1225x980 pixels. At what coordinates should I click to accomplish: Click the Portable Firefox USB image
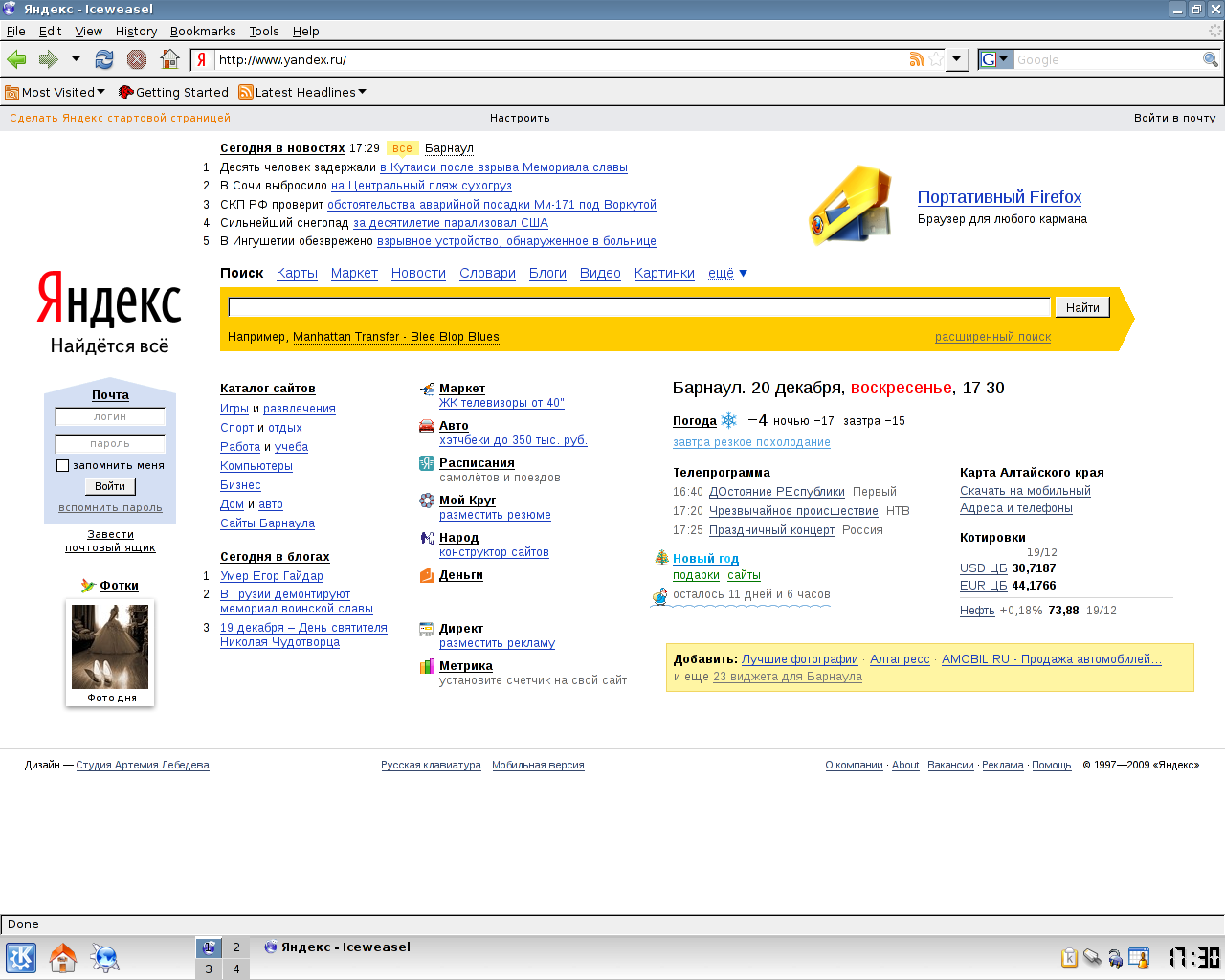pos(851,206)
